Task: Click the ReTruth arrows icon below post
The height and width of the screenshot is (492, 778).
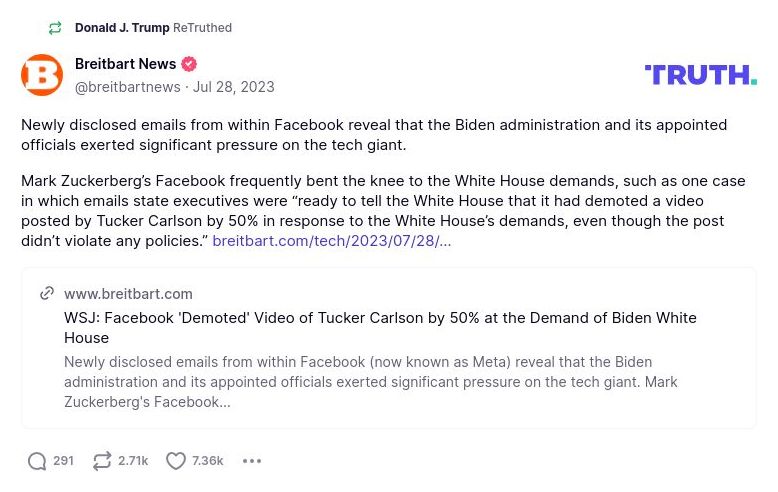Action: point(102,461)
